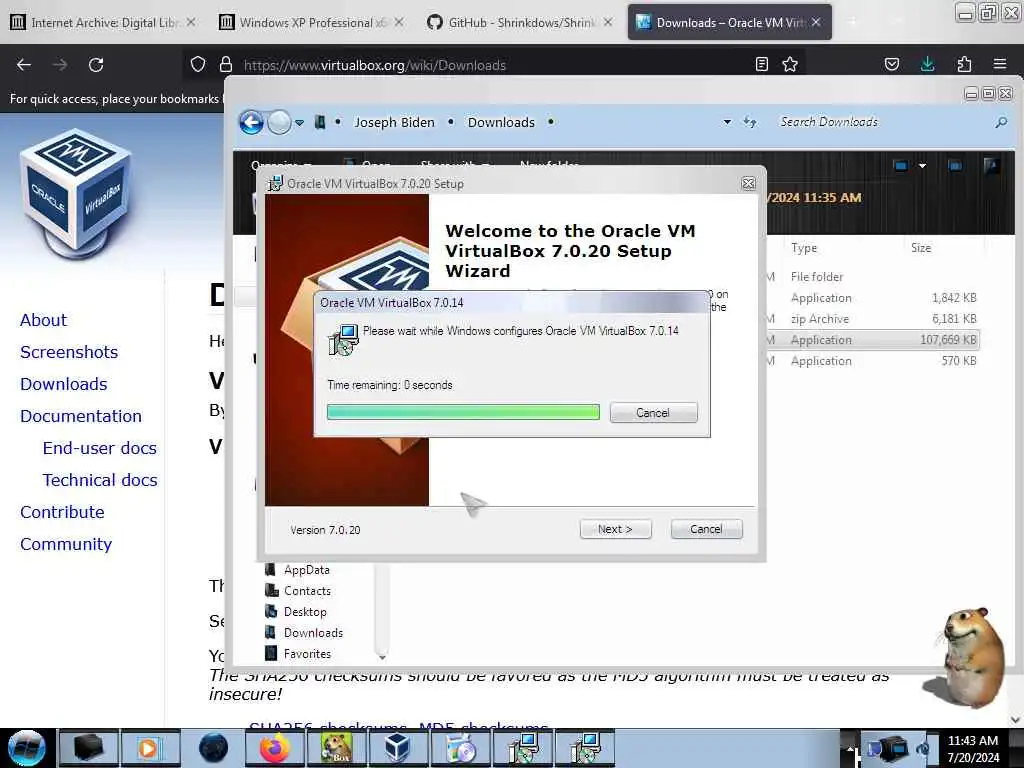Click the explorer search magnifier icon
Viewport: 1024px width, 768px height.
1001,122
